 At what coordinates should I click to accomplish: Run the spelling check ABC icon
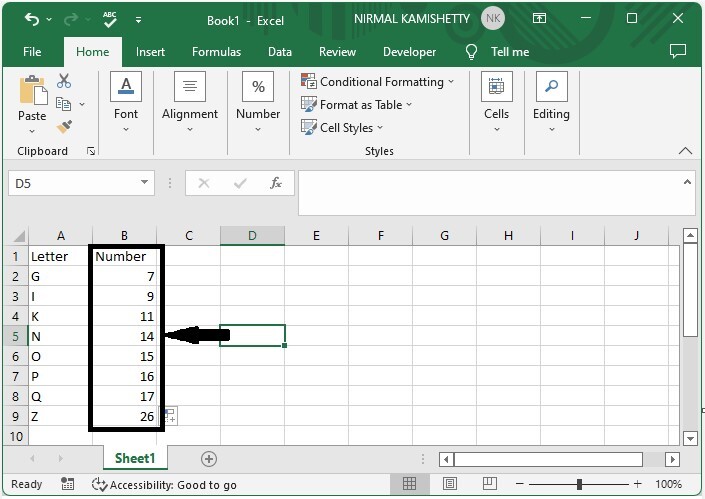109,19
